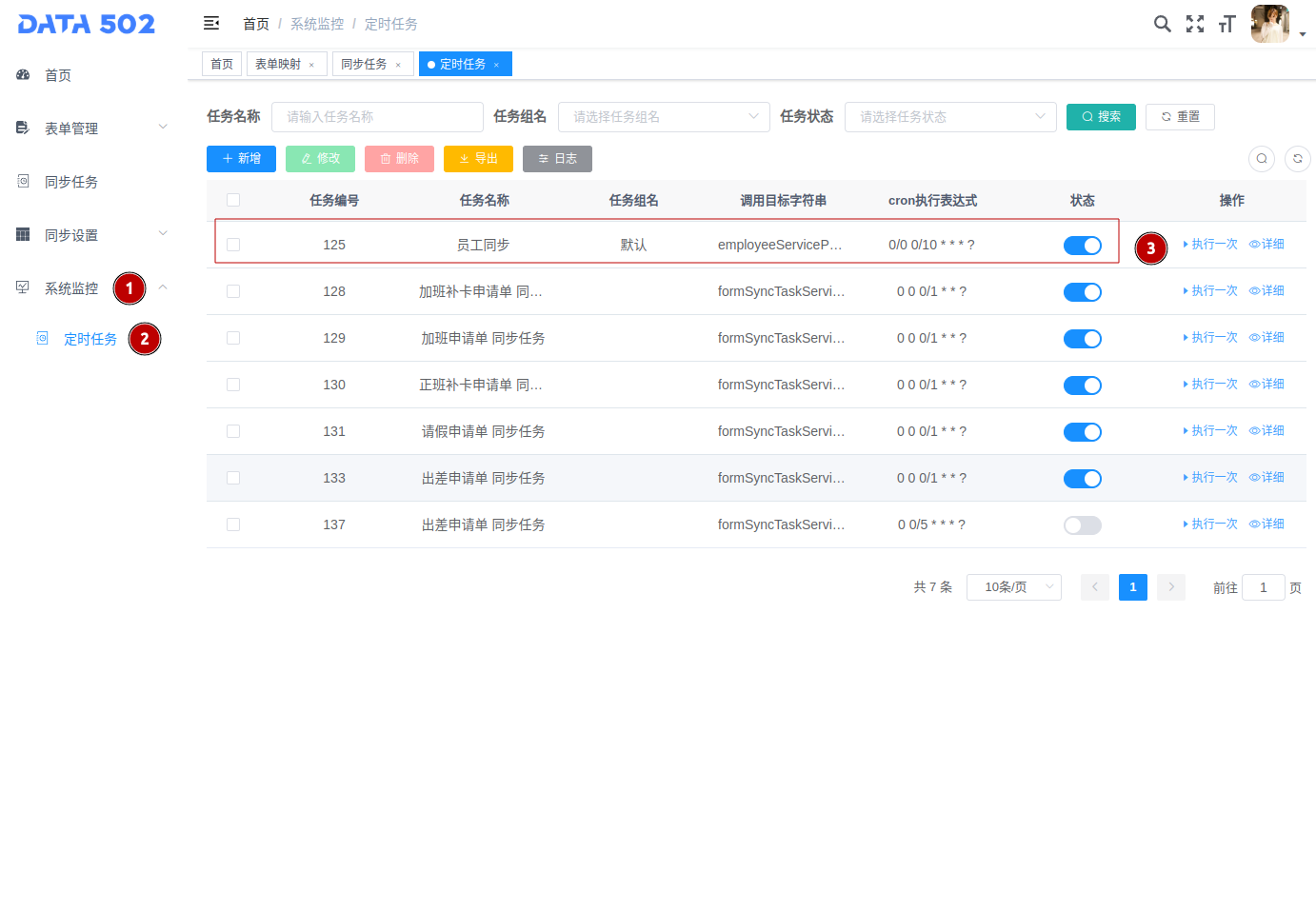The width and height of the screenshot is (1316, 910).
Task: Collapse the sidebar with the hamburger icon
Action: point(211,24)
